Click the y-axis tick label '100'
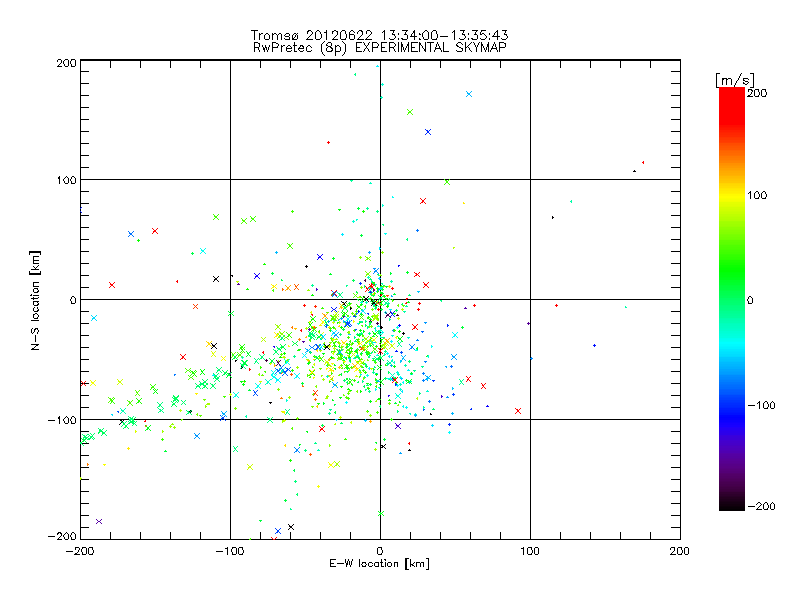 click(x=66, y=181)
